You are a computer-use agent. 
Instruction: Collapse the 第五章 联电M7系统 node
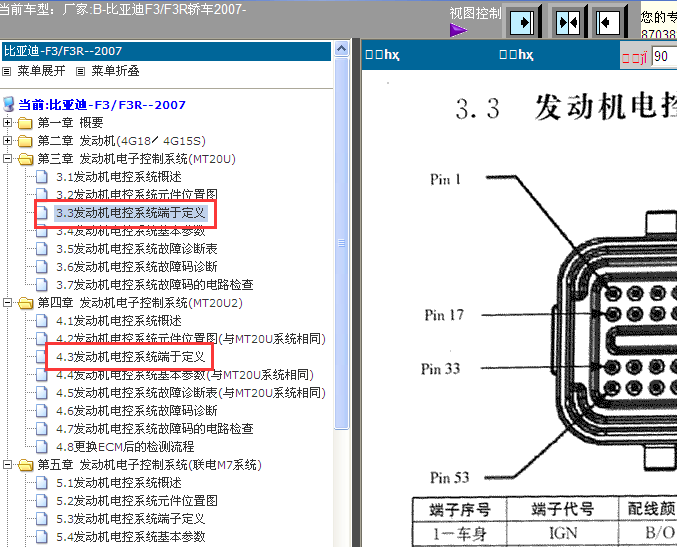pyautogui.click(x=7, y=465)
